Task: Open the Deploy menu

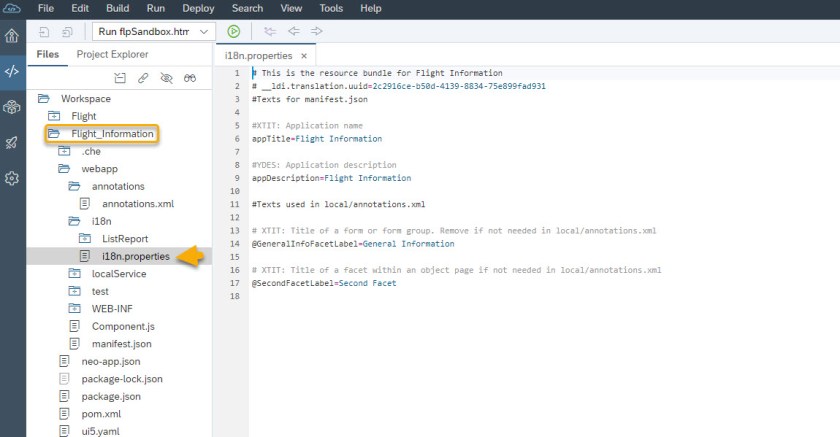Action: 198,8
